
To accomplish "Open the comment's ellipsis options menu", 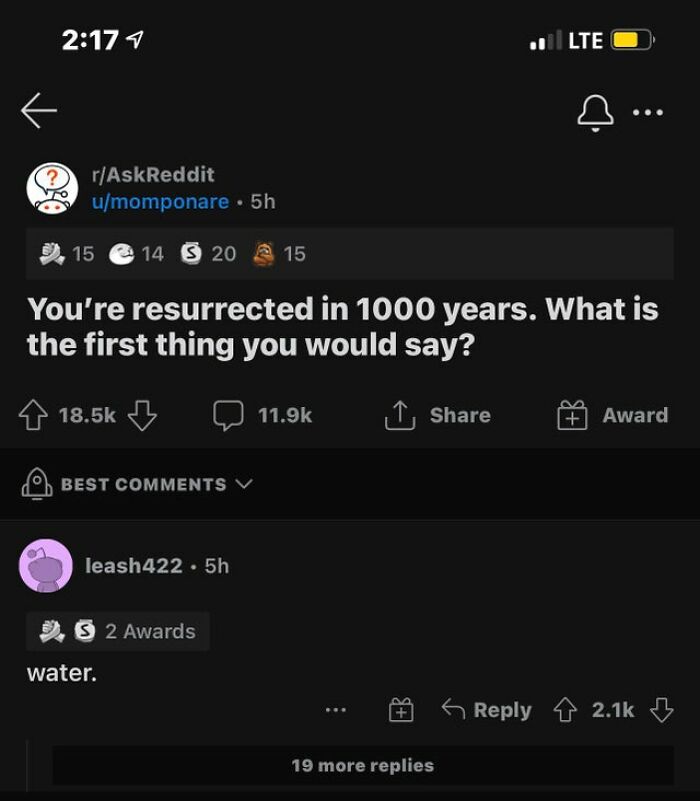I will (x=335, y=710).
